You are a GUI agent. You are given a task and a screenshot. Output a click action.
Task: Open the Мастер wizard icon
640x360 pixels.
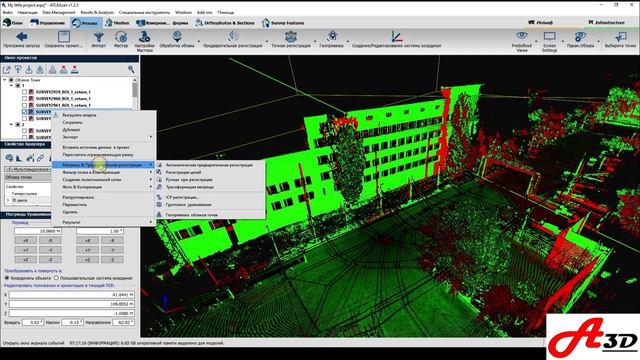pos(121,37)
